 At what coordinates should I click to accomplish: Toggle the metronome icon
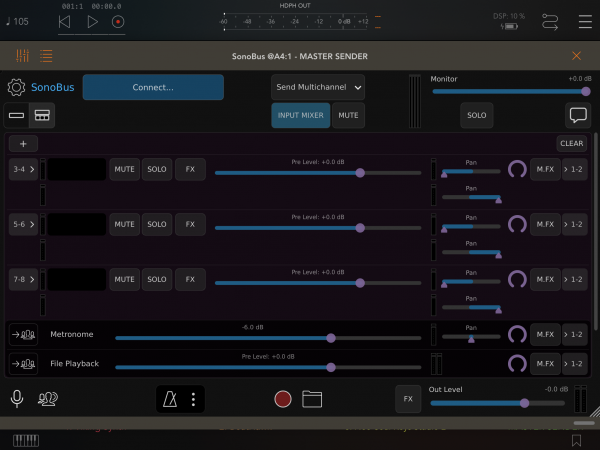click(170, 399)
